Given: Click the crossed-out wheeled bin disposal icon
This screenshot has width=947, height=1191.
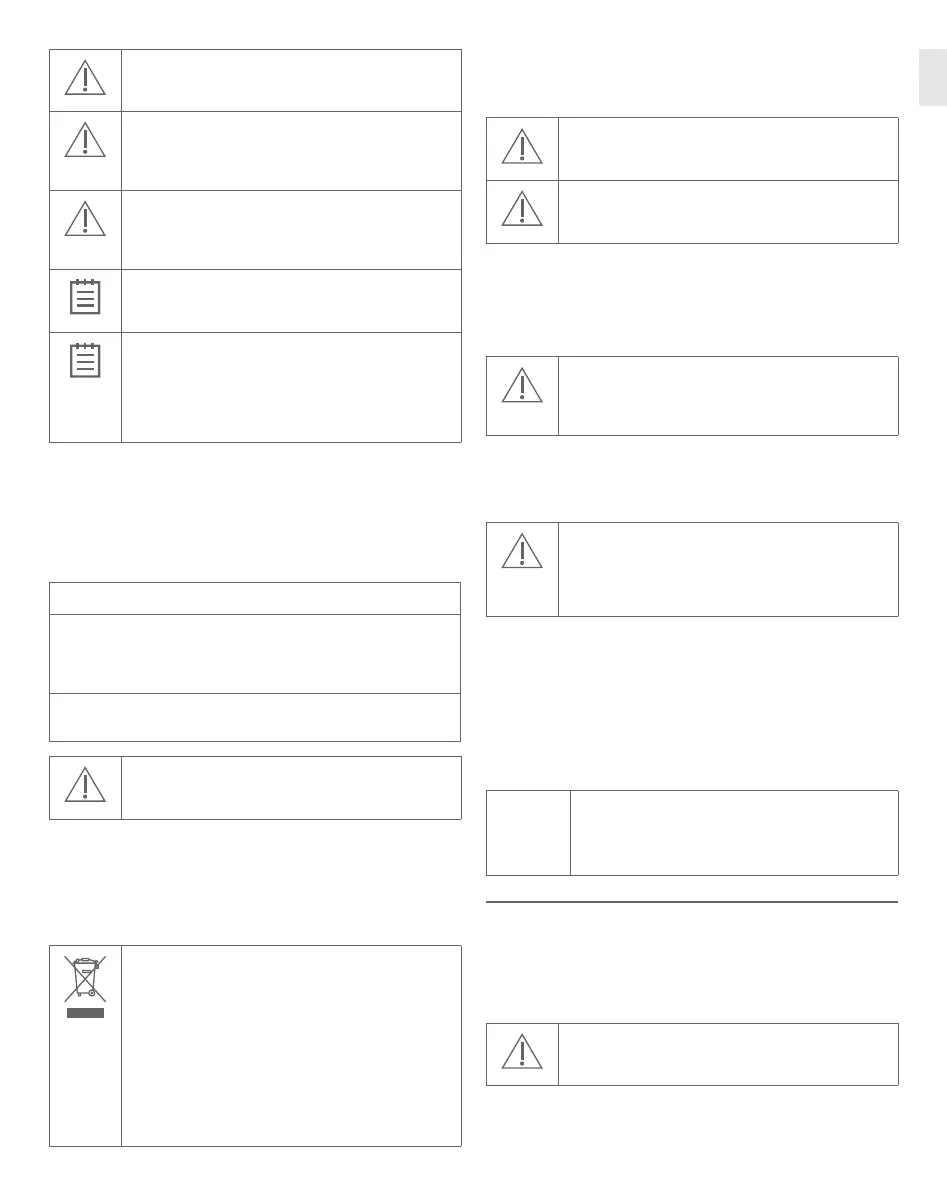Looking at the screenshot, I should pyautogui.click(x=85, y=985).
